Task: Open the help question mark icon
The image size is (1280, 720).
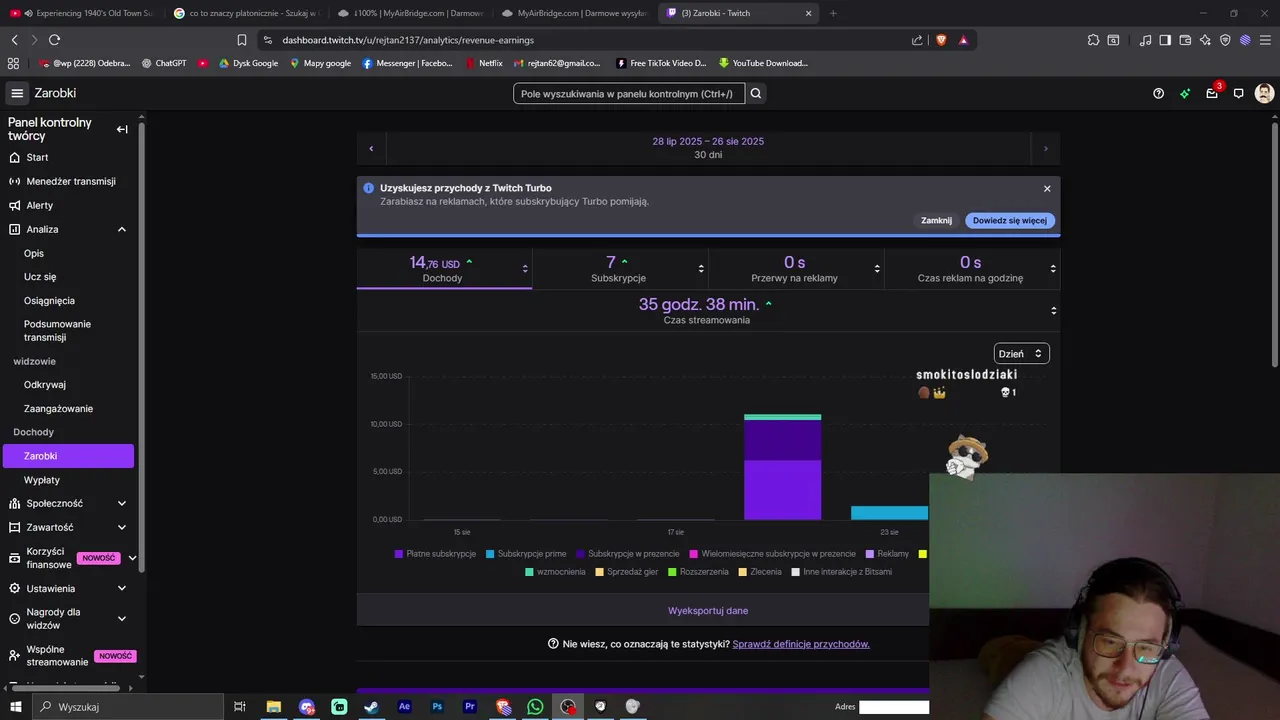Action: pos(1158,93)
